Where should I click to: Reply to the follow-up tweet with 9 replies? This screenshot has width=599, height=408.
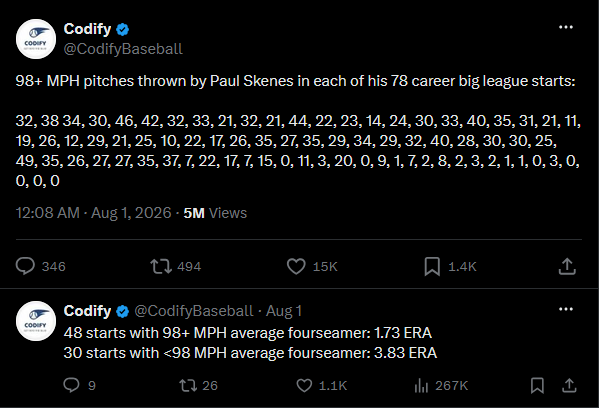pos(71,385)
